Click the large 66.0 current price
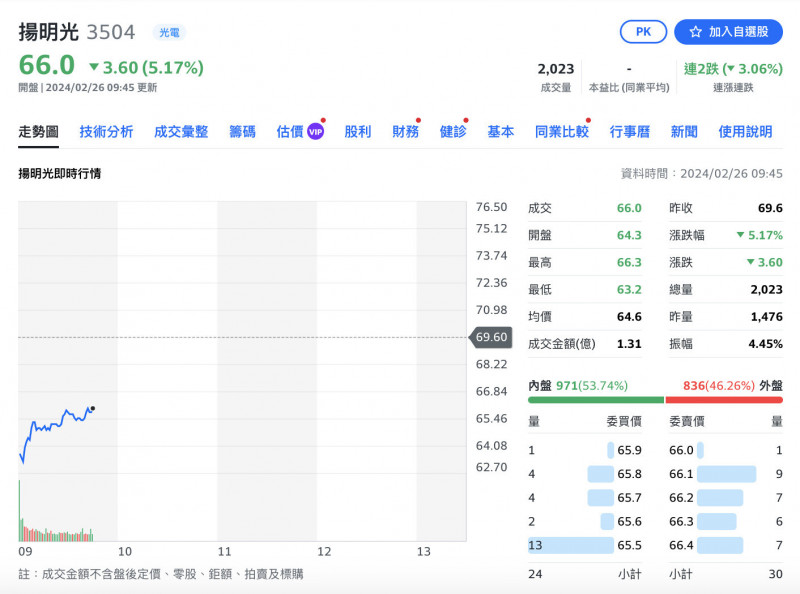This screenshot has height=594, width=800. click(46, 65)
